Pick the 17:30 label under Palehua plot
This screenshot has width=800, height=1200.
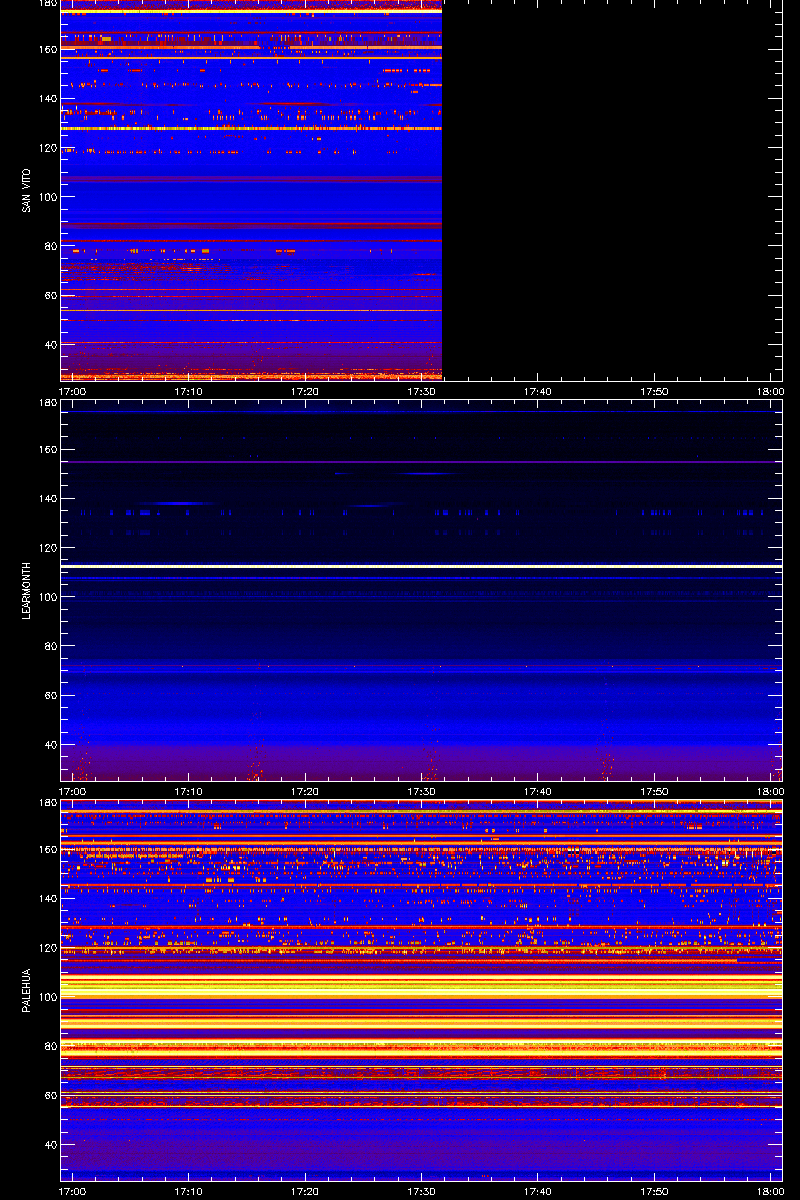point(421,1191)
